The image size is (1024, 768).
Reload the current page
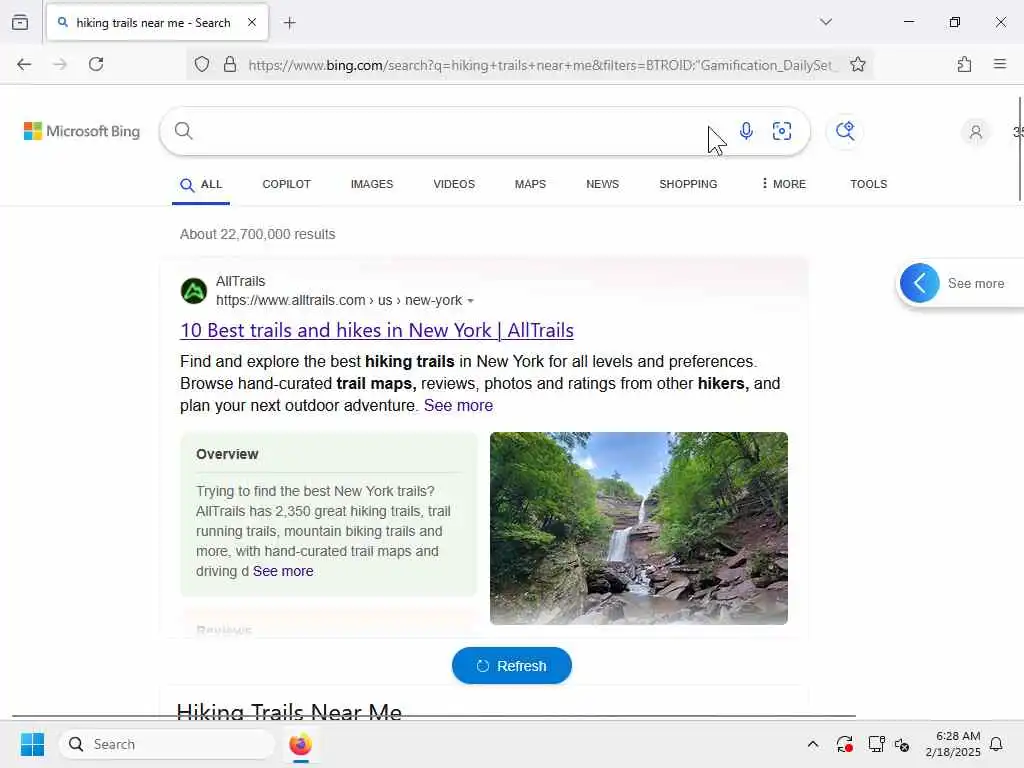click(x=96, y=64)
